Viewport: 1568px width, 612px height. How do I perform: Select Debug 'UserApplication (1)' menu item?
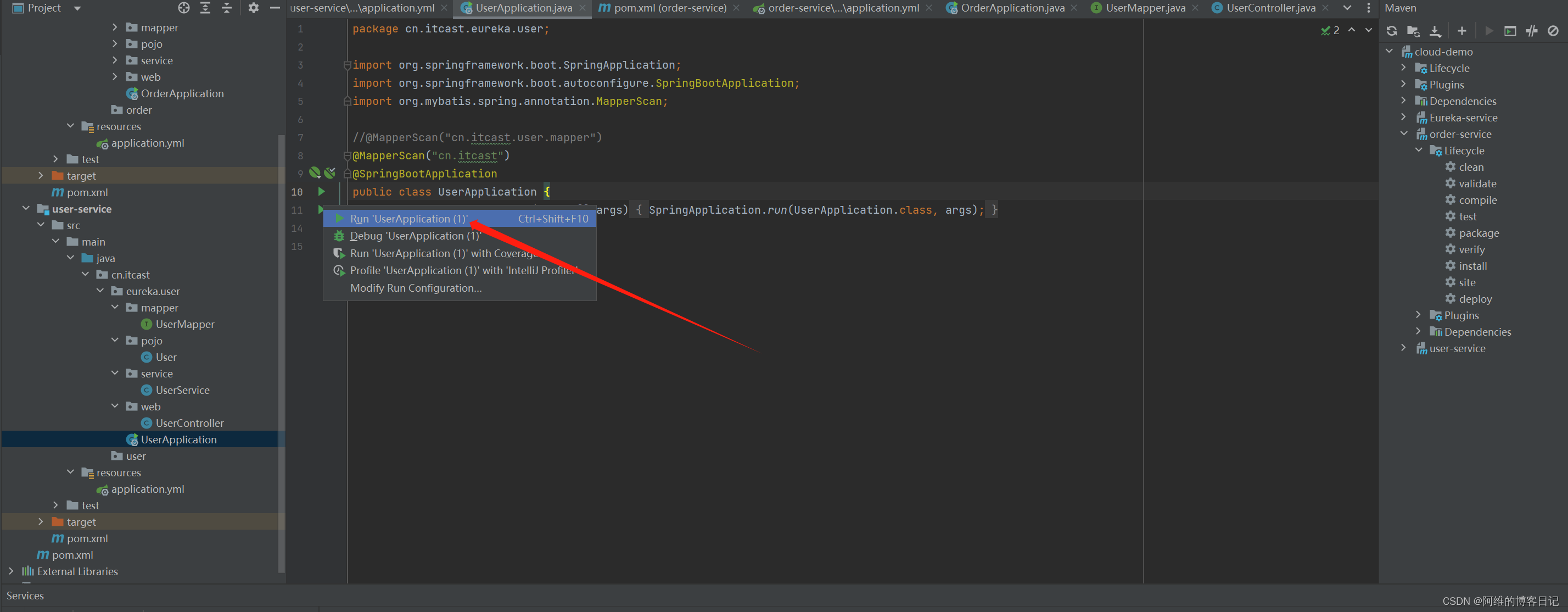[x=460, y=236]
